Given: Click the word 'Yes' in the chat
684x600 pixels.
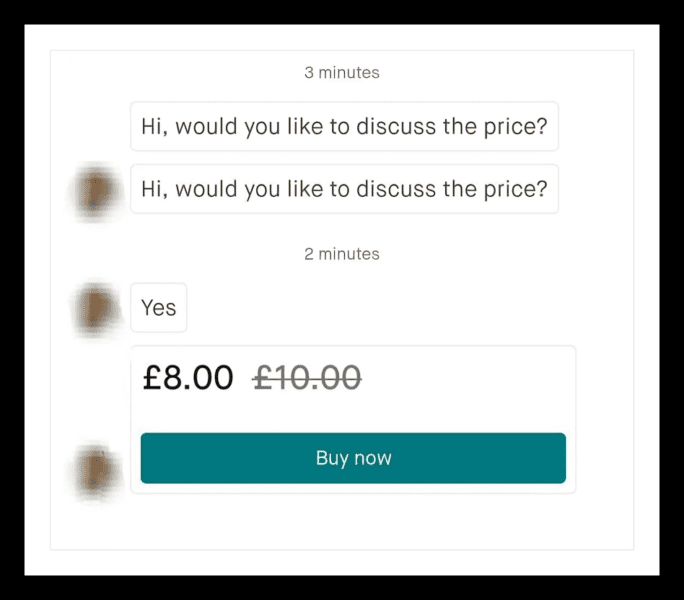Looking at the screenshot, I should click(159, 308).
